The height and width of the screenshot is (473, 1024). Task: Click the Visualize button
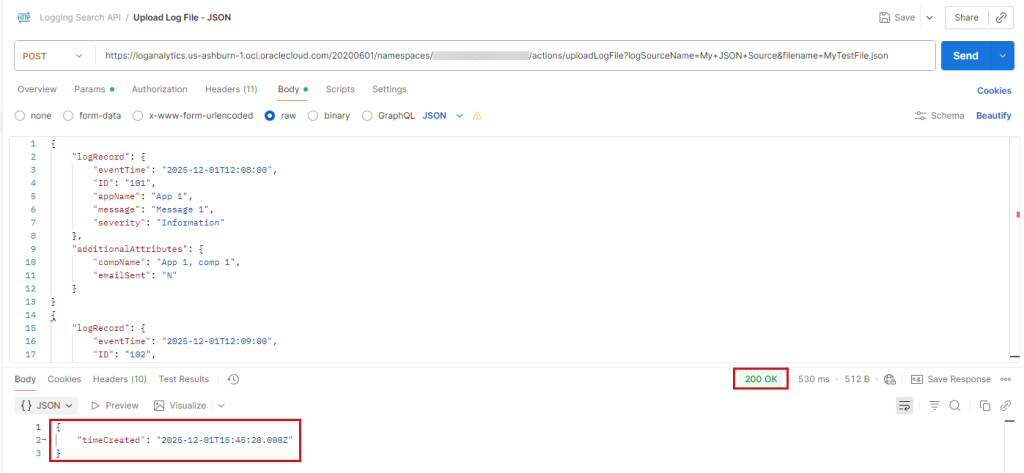tap(181, 406)
